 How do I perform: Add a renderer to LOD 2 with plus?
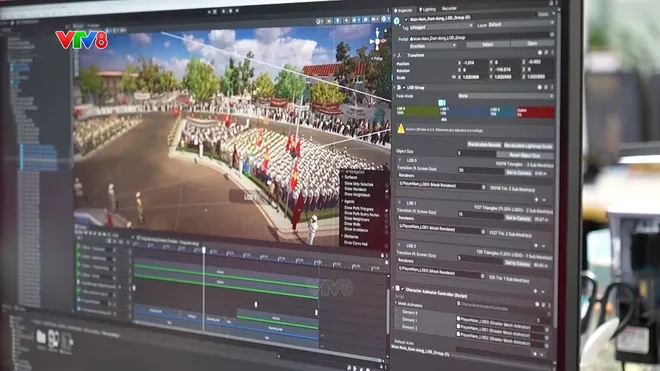click(x=535, y=291)
